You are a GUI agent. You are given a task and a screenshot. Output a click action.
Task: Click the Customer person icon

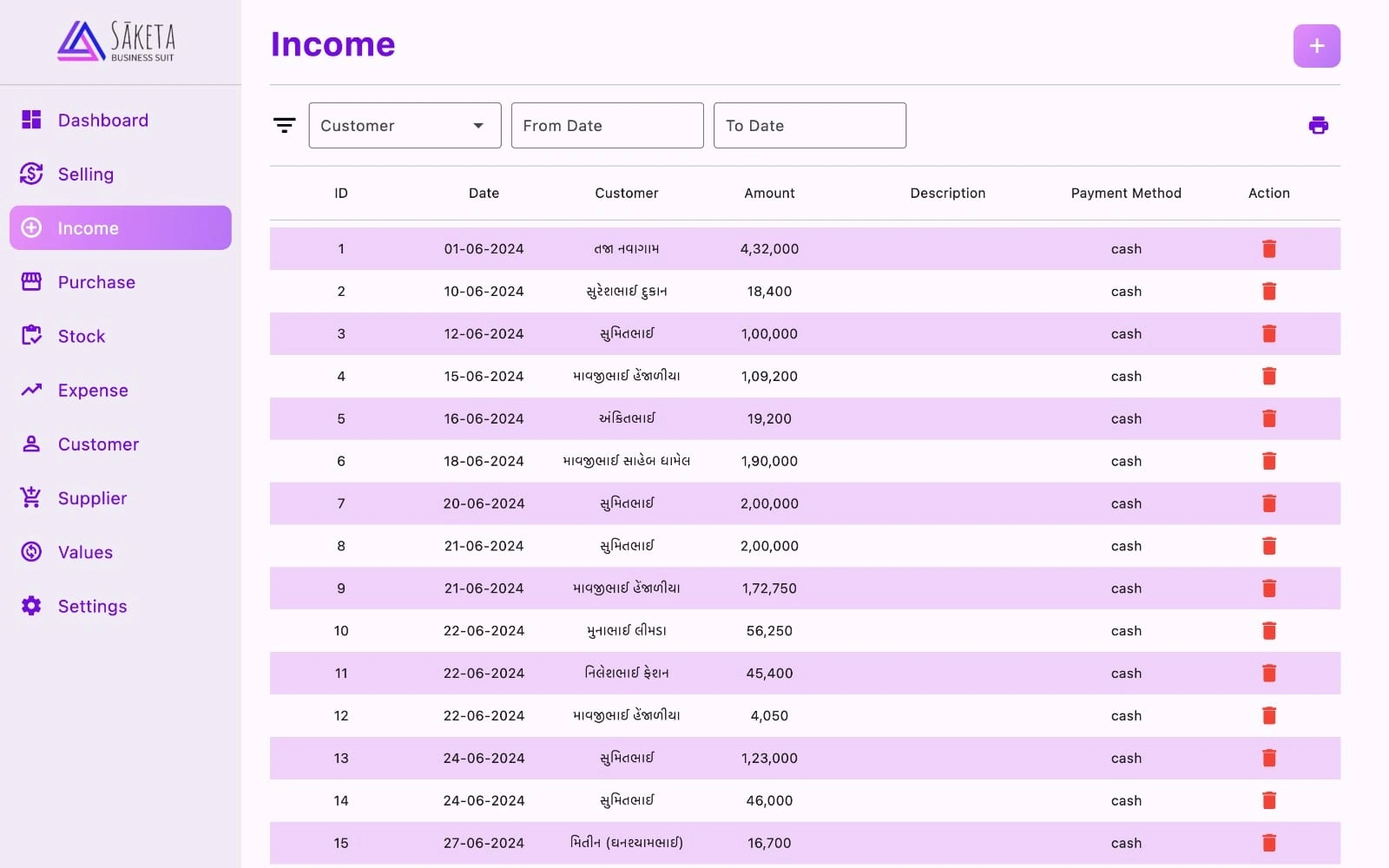pos(31,444)
